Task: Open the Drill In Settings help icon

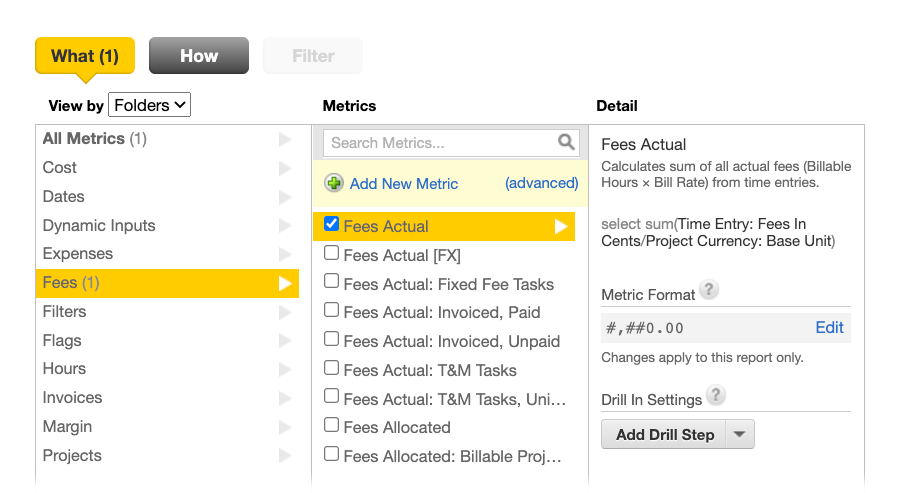Action: coord(715,395)
